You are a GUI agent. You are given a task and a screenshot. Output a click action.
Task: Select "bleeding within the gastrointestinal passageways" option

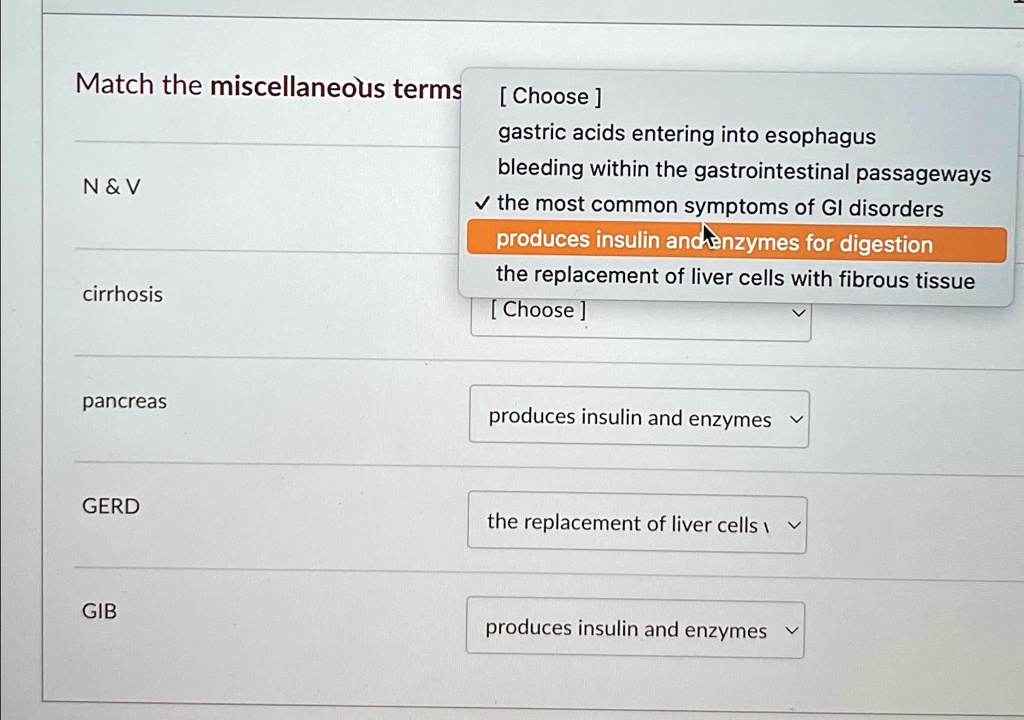pyautogui.click(x=744, y=172)
